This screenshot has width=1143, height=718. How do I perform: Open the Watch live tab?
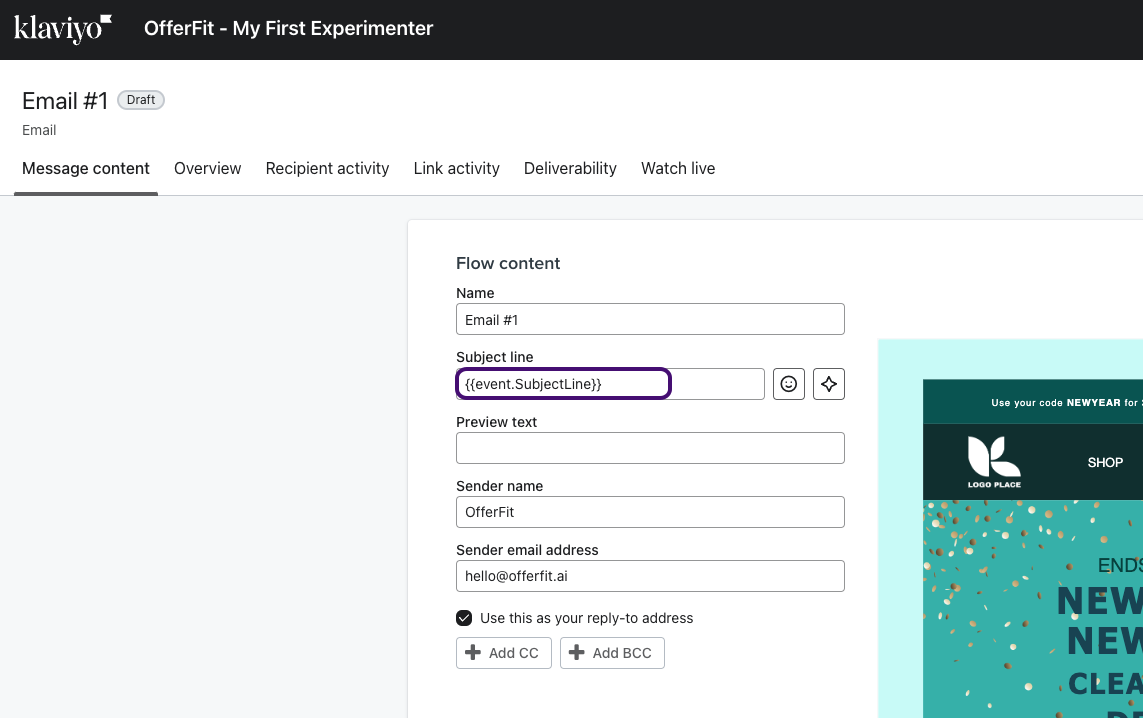[678, 168]
